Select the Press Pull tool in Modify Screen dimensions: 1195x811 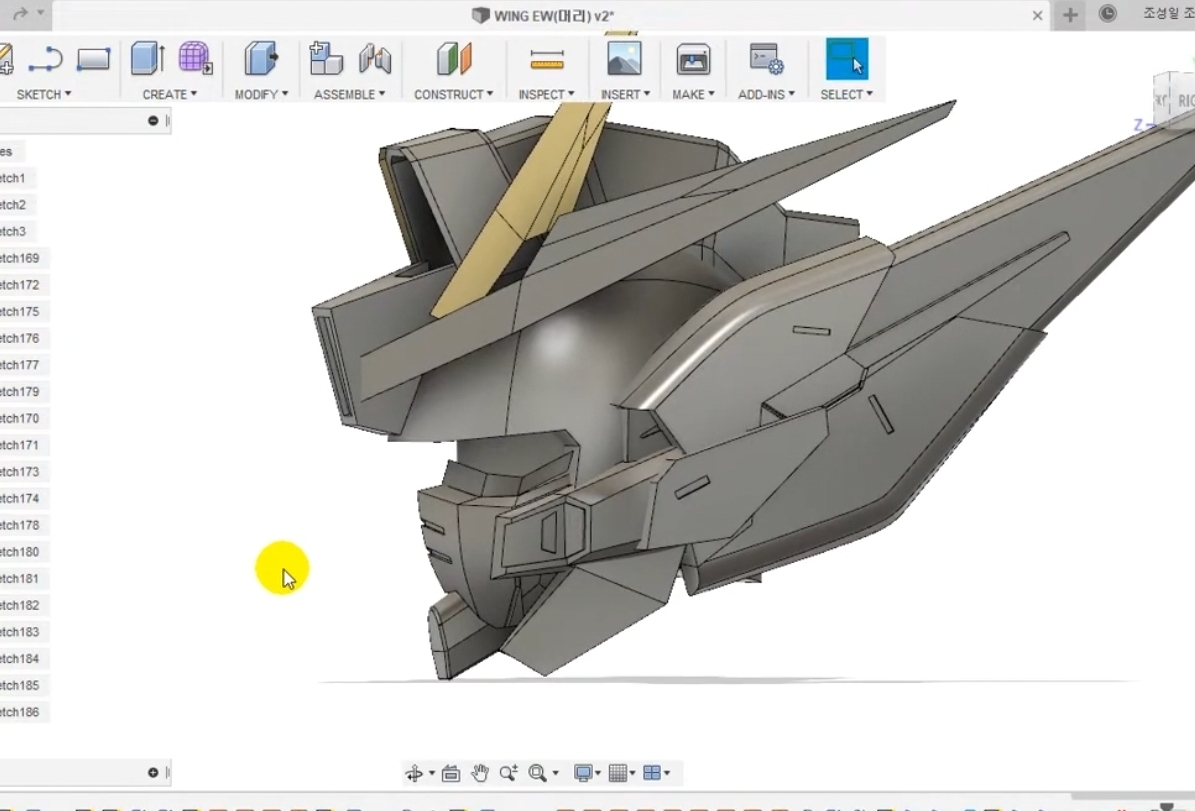coord(260,59)
